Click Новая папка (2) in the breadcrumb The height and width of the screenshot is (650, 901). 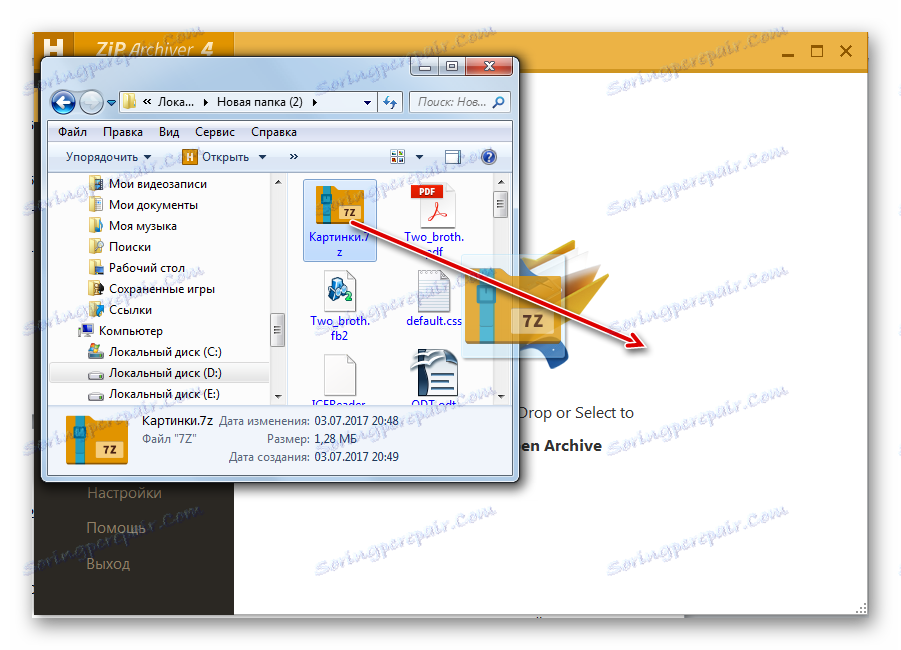coord(259,102)
